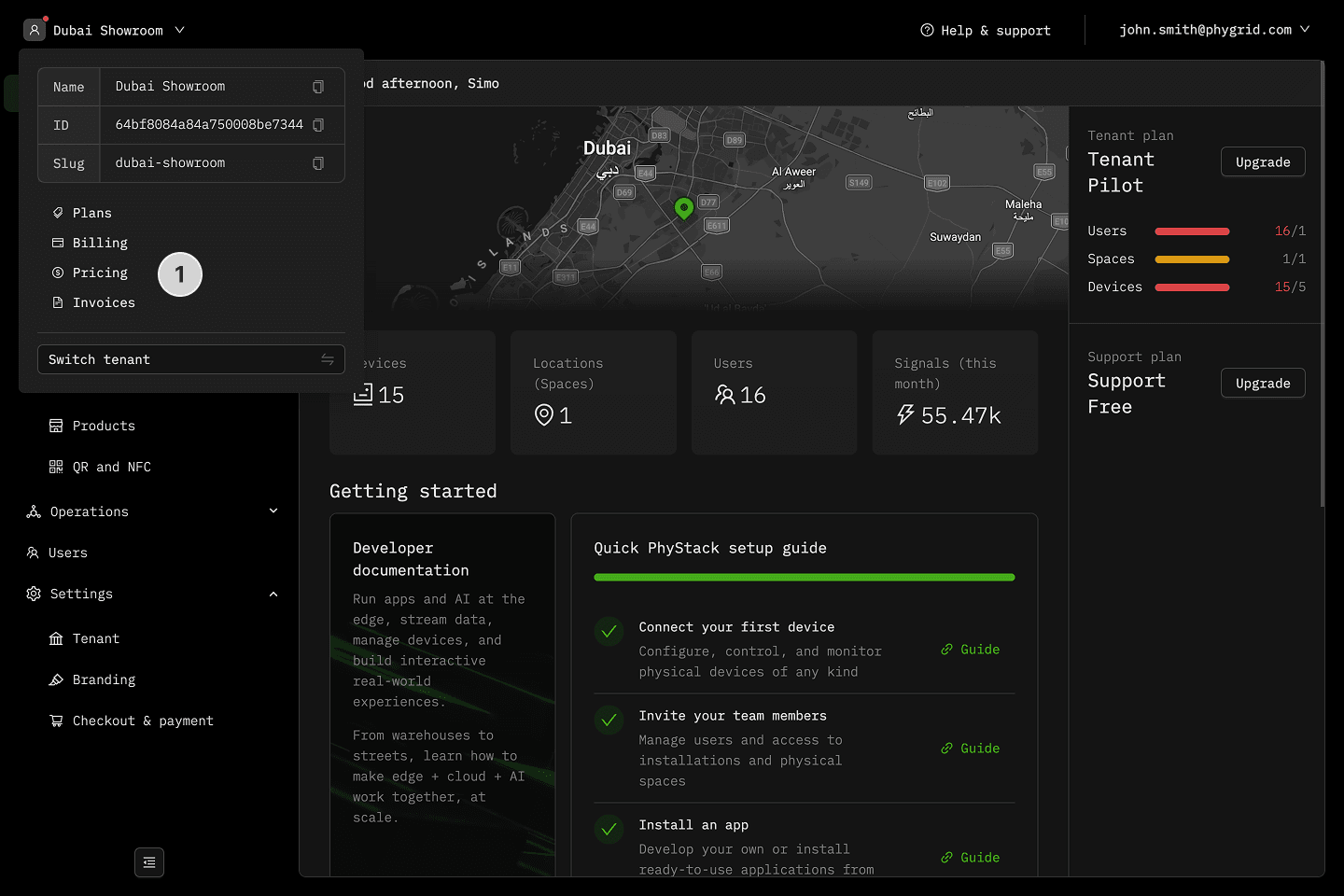Image resolution: width=1344 pixels, height=896 pixels.
Task: Click the Install an app checkmark
Action: (609, 829)
